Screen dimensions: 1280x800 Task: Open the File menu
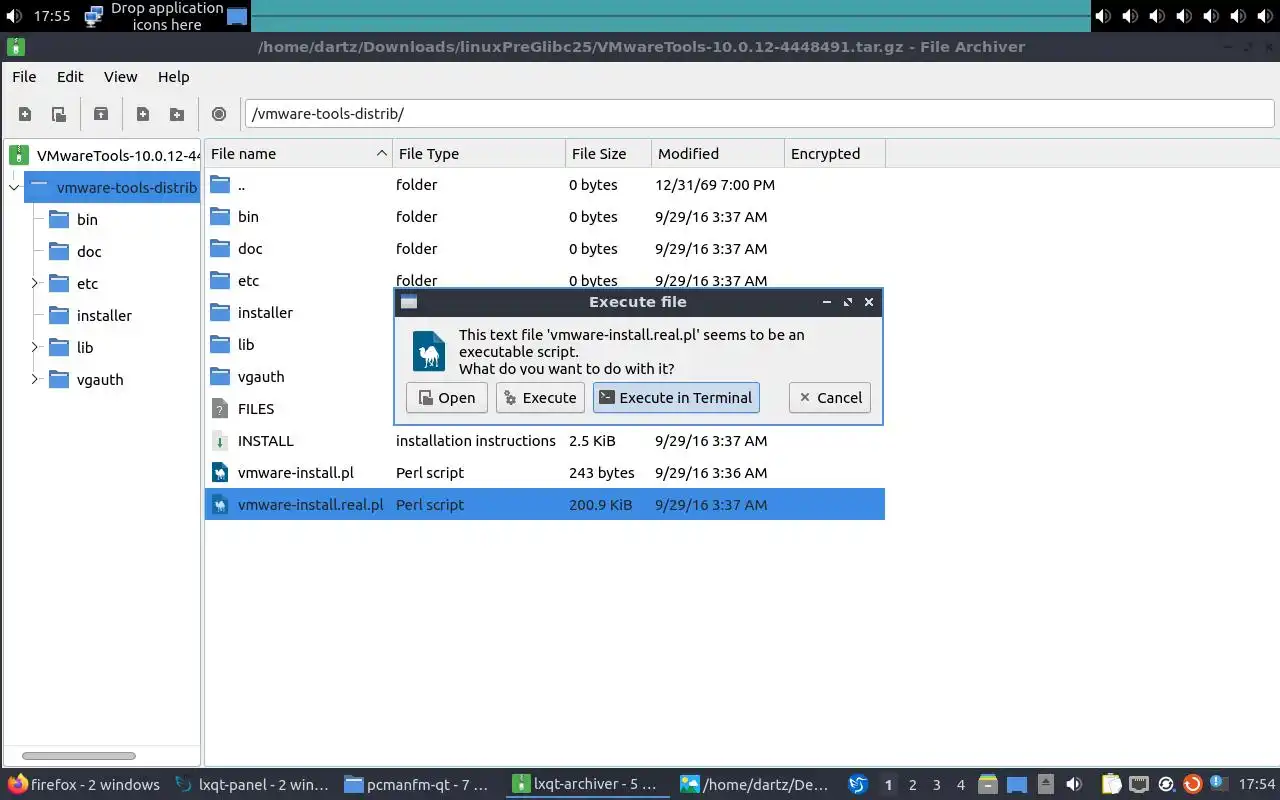pos(24,77)
